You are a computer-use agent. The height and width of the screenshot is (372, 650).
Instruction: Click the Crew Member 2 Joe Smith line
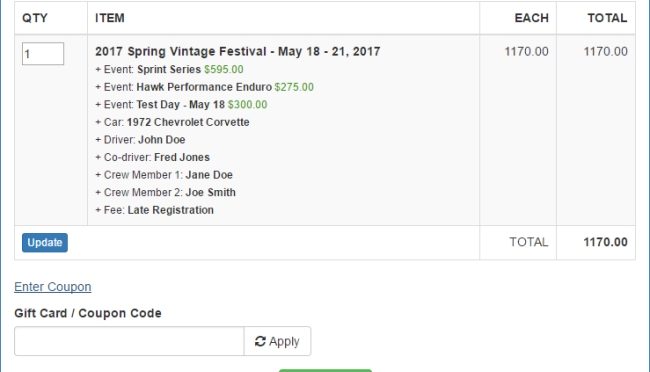[x=165, y=192]
